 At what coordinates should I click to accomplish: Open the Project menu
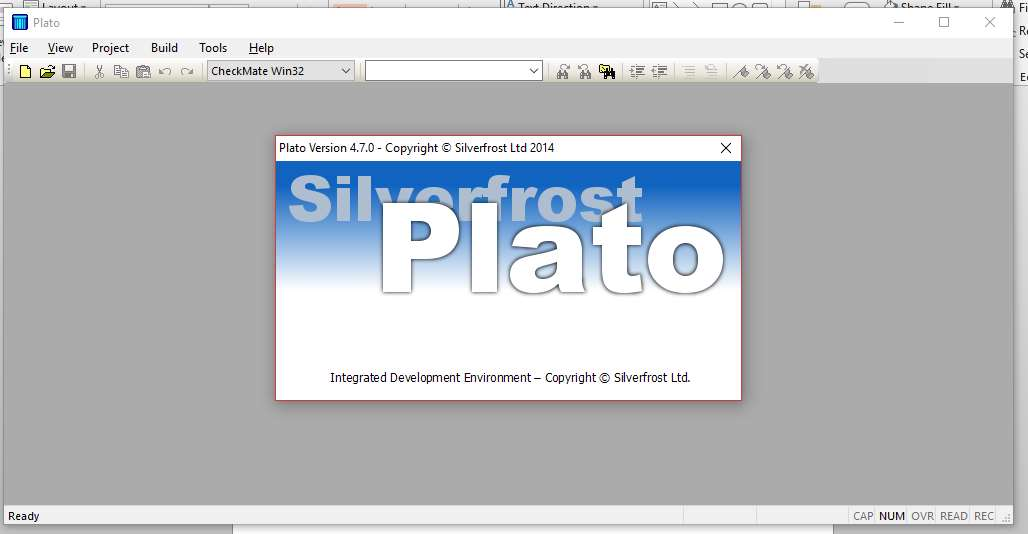pos(110,48)
